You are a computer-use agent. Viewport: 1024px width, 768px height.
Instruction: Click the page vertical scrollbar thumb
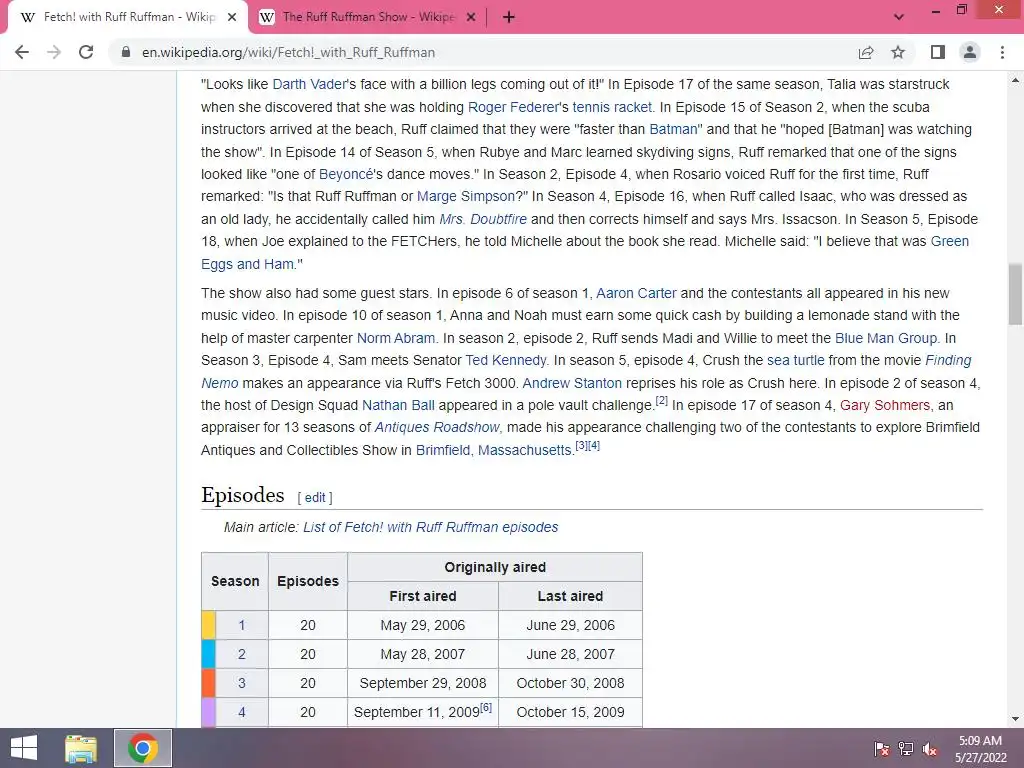[x=1015, y=294]
